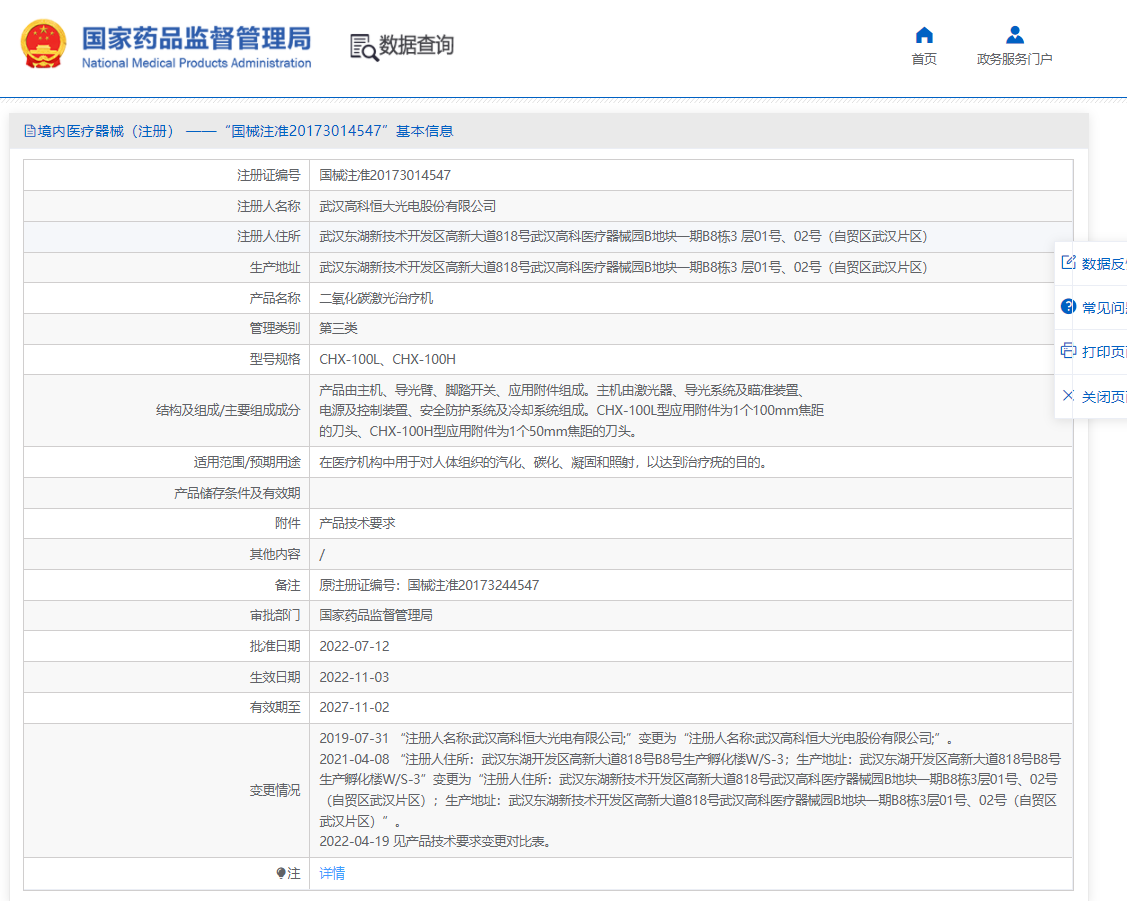Viewport: 1127px width, 901px height.
Task: Click the 数据查询 heading text
Action: (x=416, y=45)
